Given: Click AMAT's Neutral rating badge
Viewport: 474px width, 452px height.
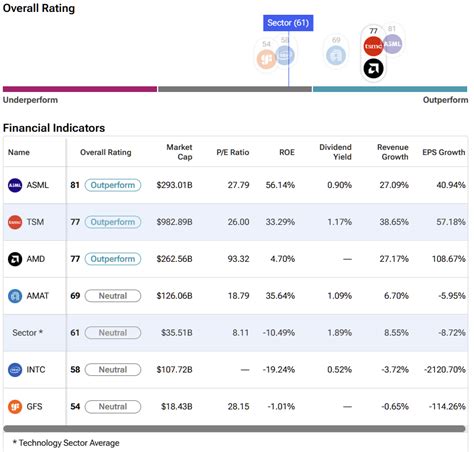Looking at the screenshot, I should pos(113,296).
